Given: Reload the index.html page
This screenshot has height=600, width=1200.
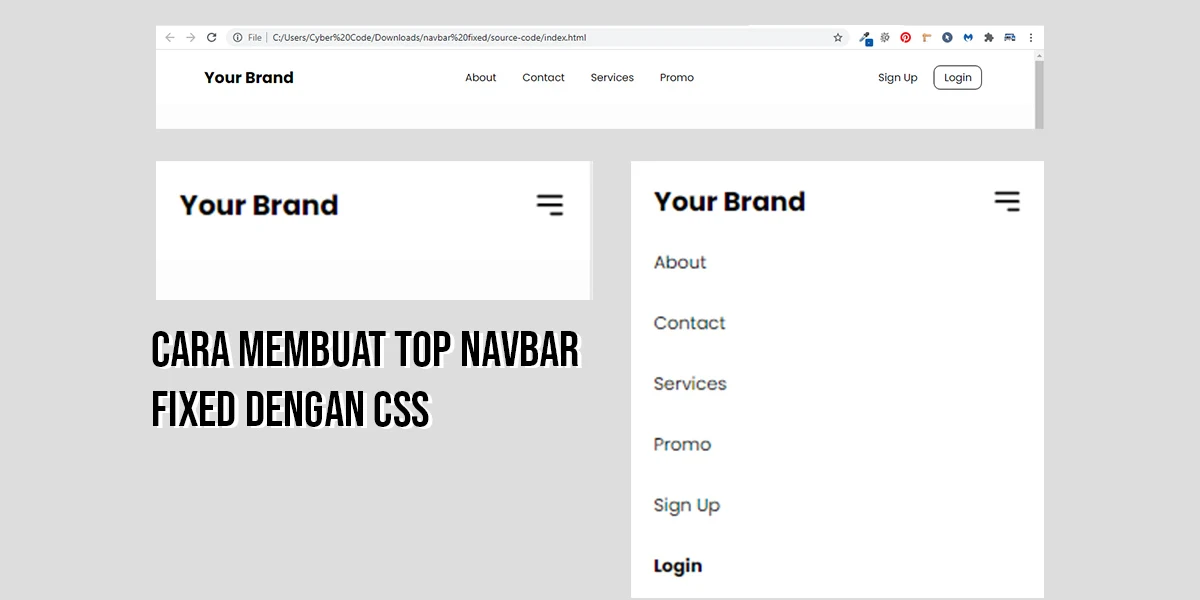Looking at the screenshot, I should click(211, 36).
